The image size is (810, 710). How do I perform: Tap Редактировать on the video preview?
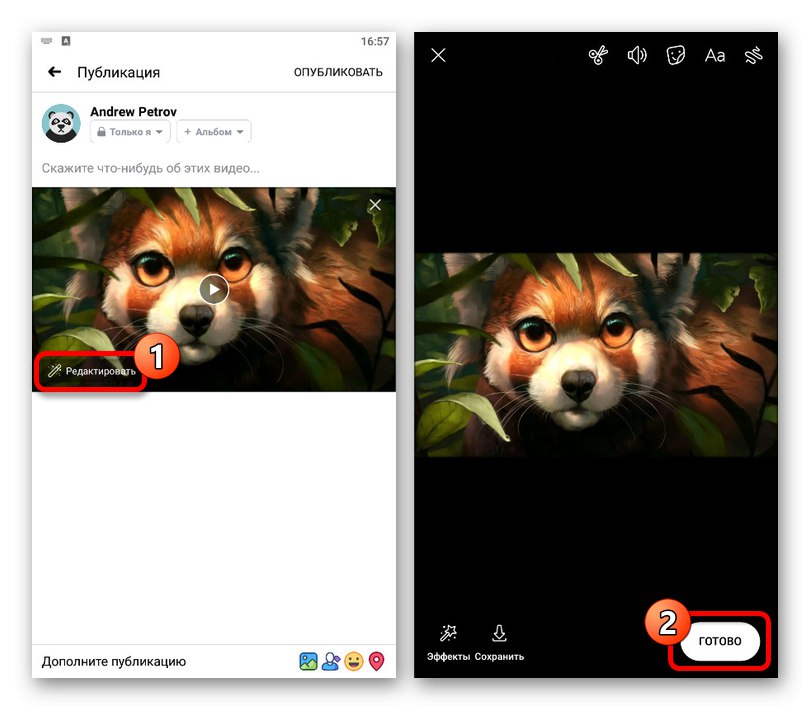click(x=91, y=371)
